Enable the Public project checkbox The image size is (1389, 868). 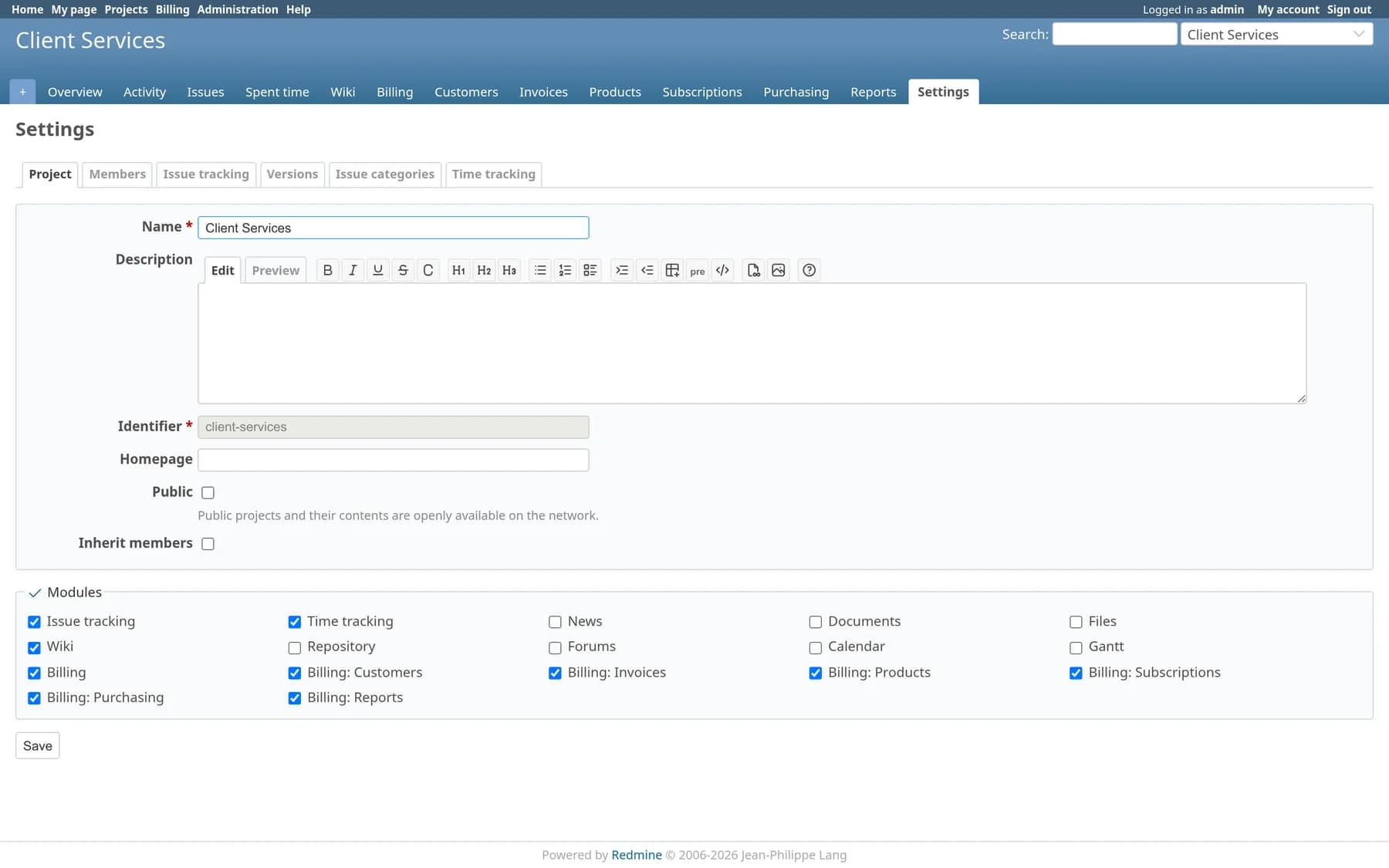208,493
